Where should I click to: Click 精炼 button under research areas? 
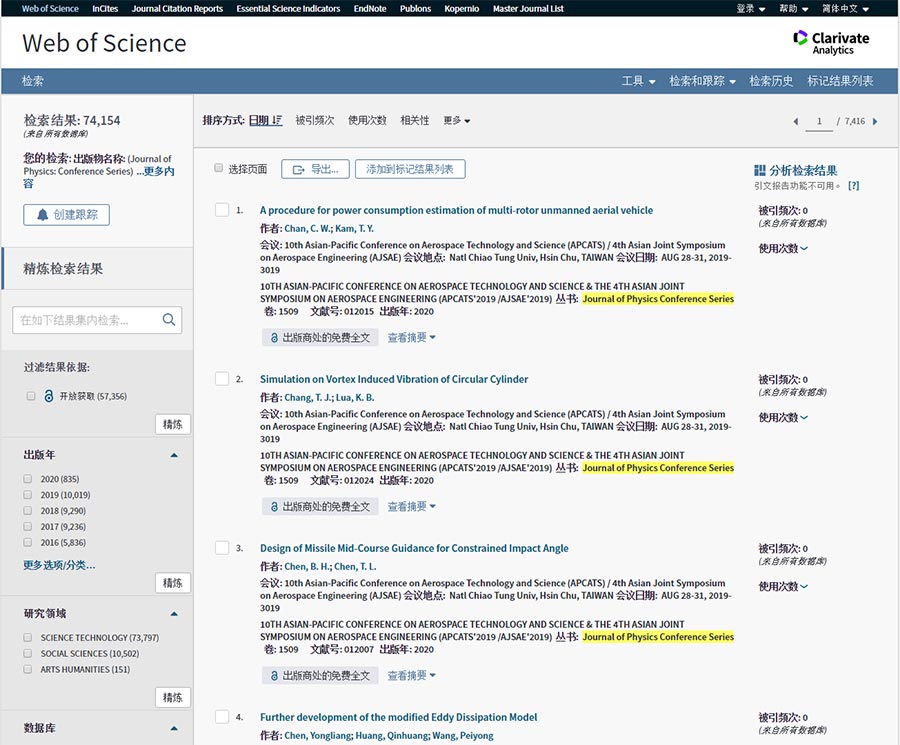pos(173,697)
